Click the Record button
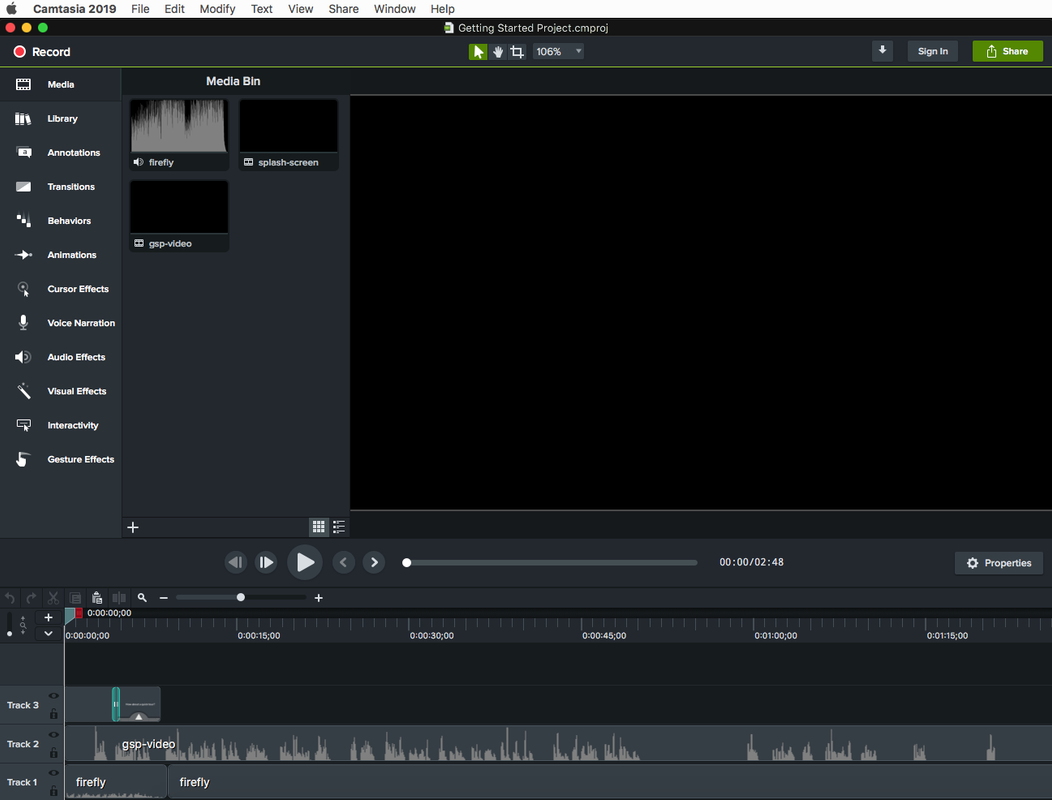 (42, 52)
